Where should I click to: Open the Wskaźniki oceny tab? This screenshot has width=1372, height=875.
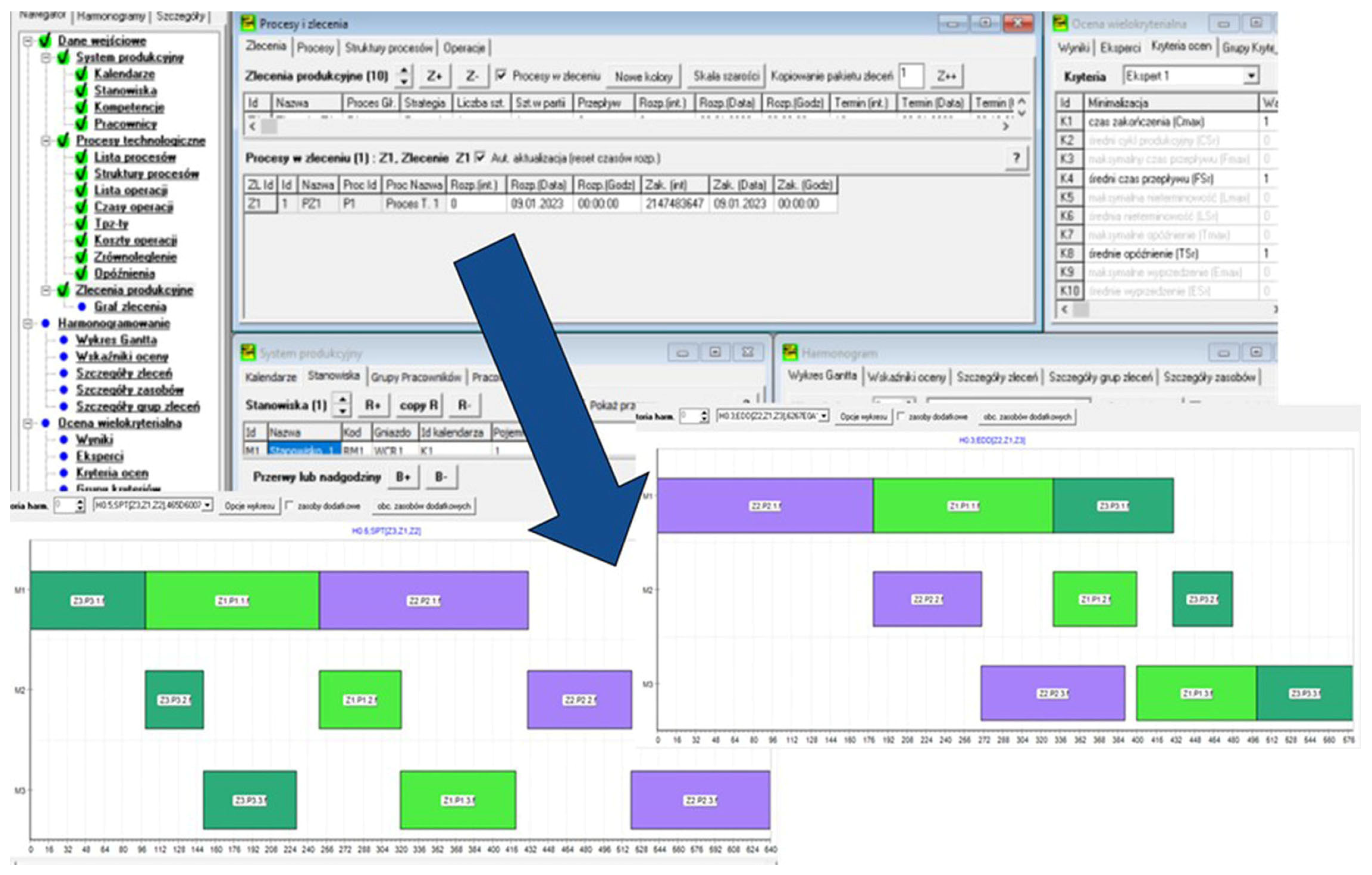pos(907,377)
